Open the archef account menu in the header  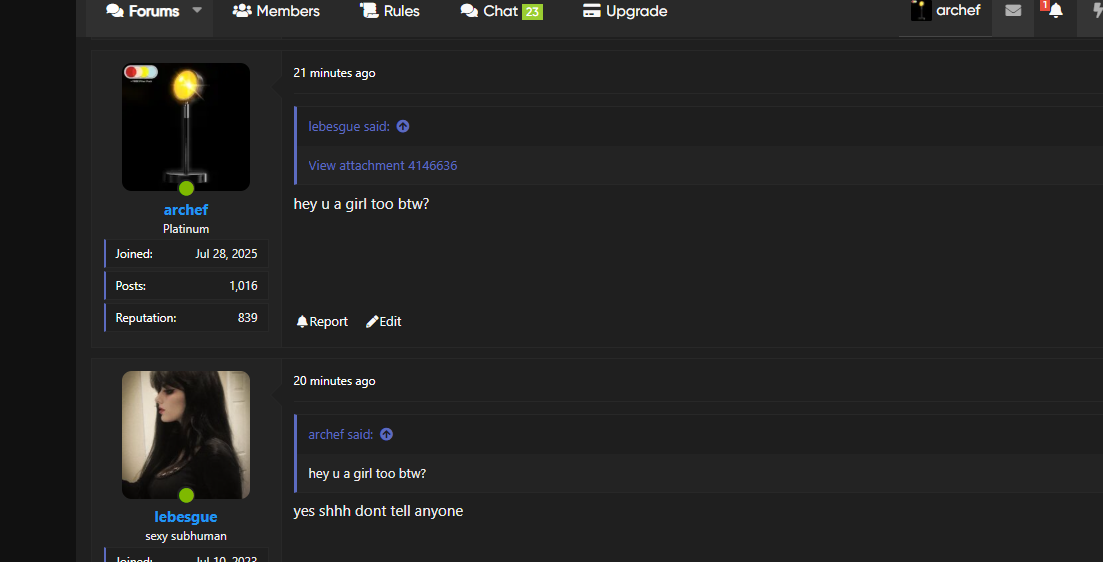coord(945,11)
